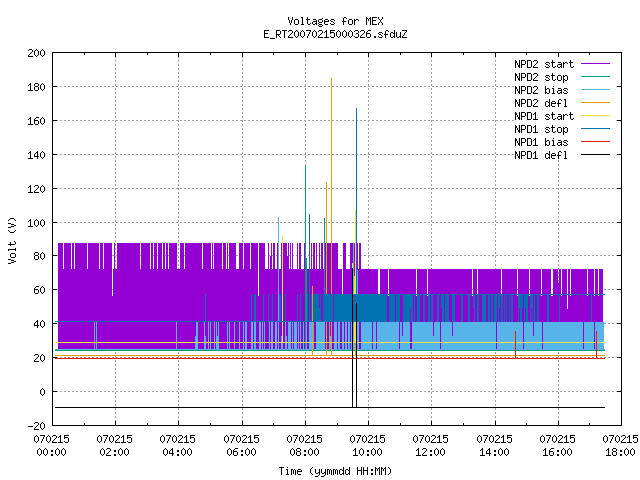640x480 pixels.
Task: Click the red spike near 14:40
Action: click(x=516, y=345)
